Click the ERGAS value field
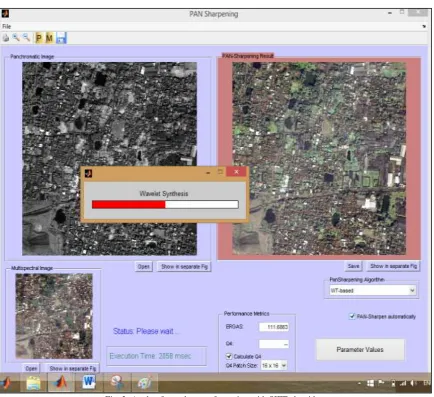 click(x=274, y=327)
